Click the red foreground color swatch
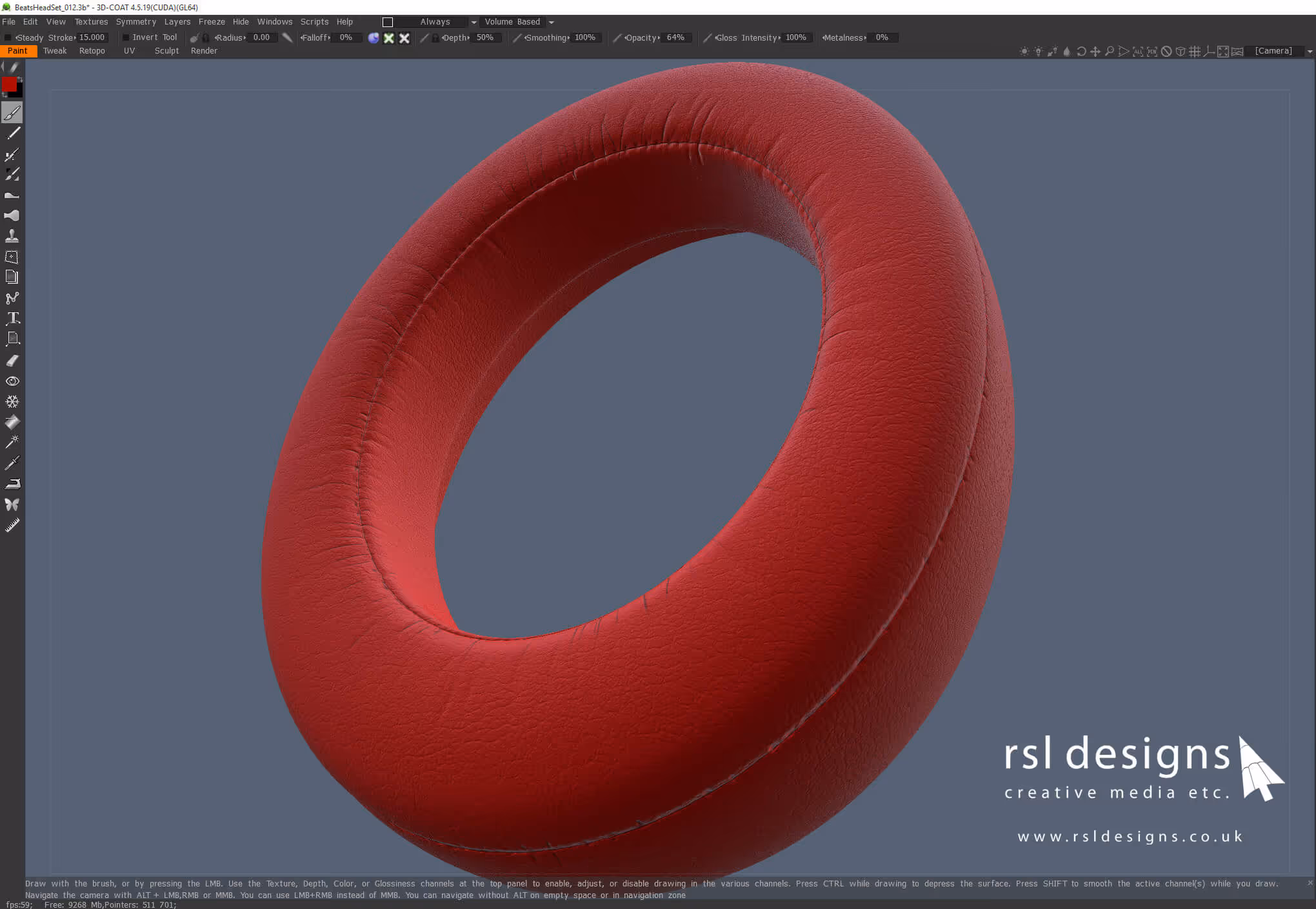The height and width of the screenshot is (909, 1316). 9,85
